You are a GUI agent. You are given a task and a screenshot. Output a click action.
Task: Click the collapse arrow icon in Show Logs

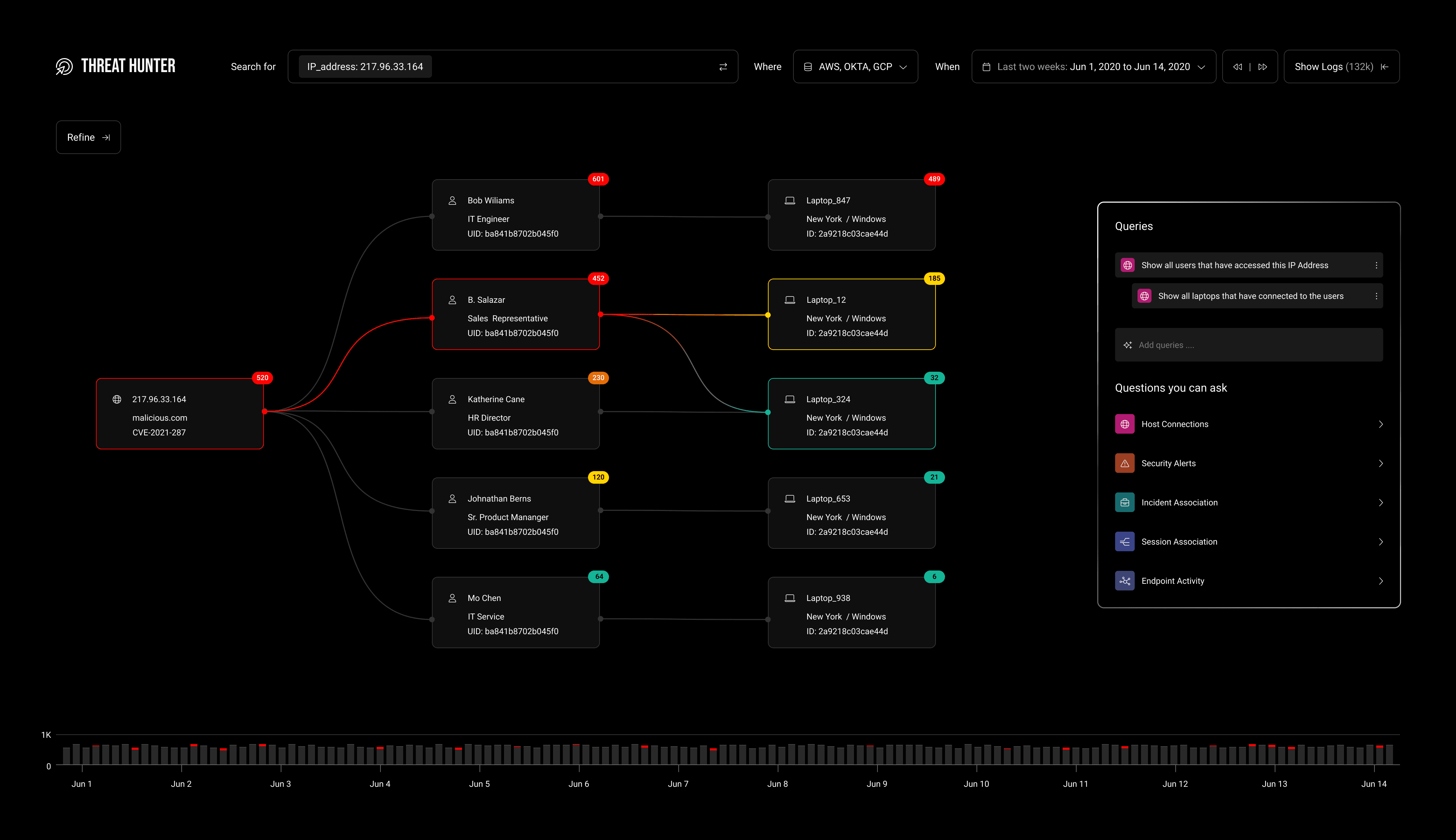point(1384,67)
